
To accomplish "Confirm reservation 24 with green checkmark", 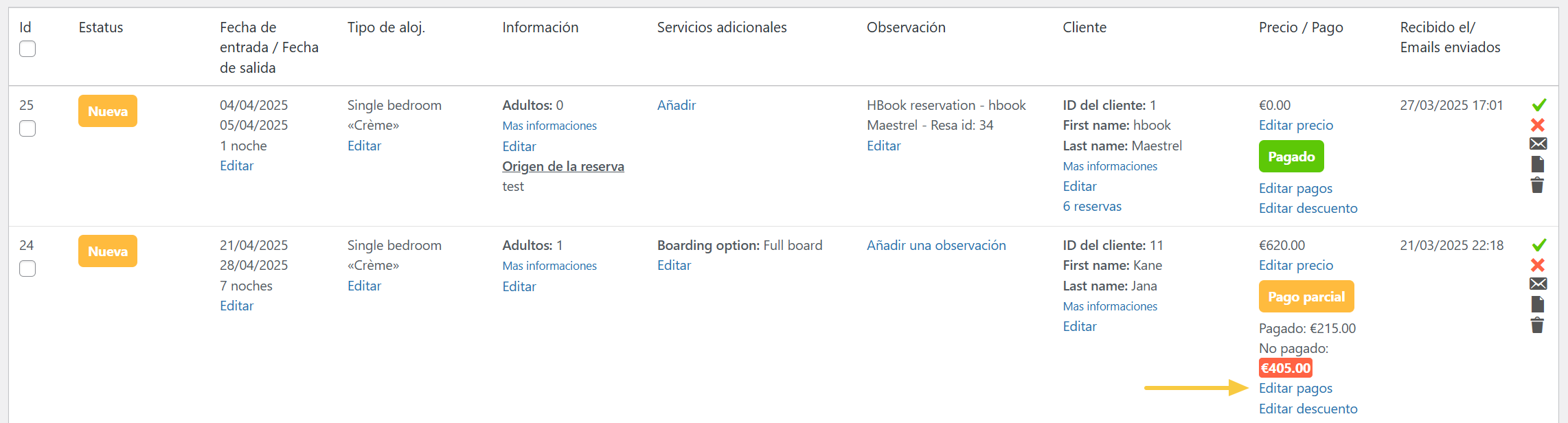I will click(1538, 245).
